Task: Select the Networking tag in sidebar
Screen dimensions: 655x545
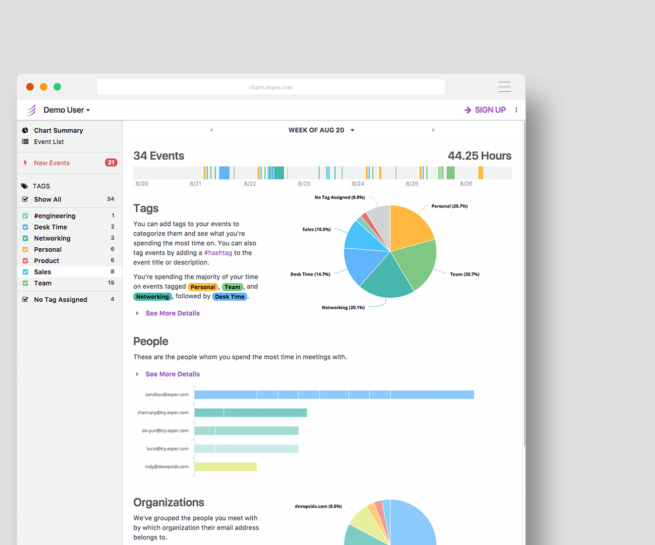Action: pos(52,238)
